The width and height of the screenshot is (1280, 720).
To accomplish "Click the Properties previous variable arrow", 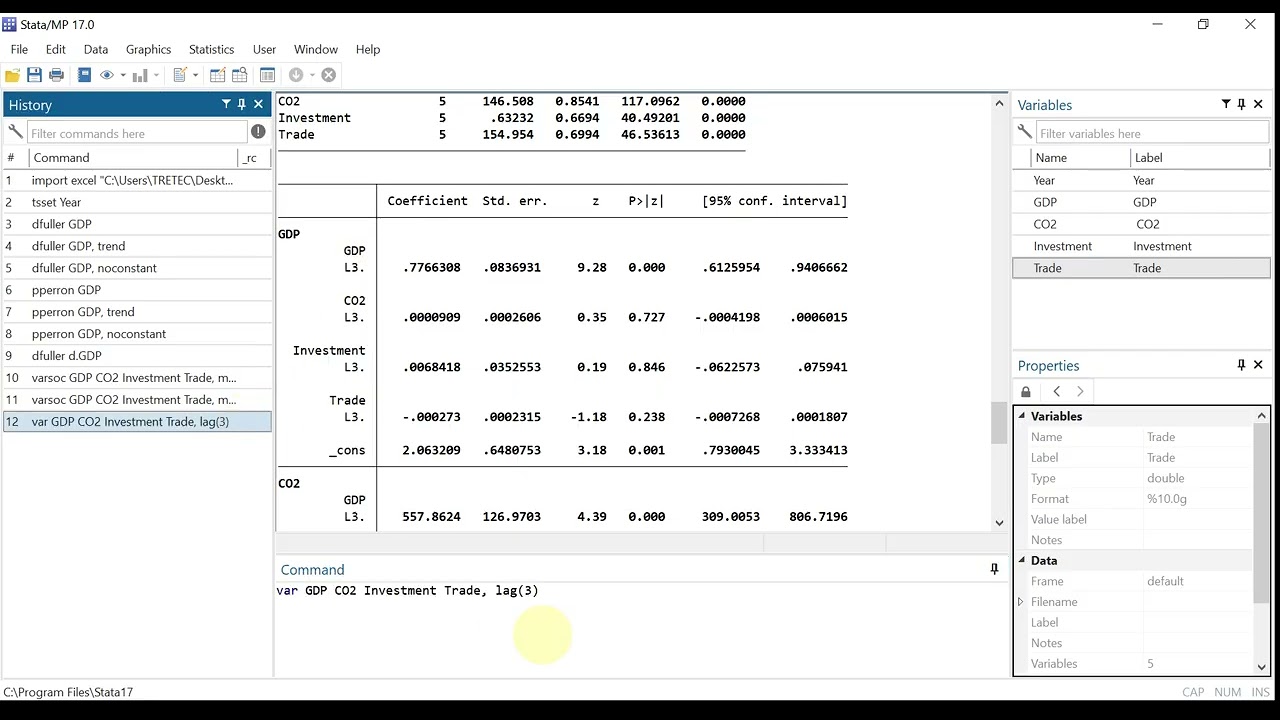I will coord(1056,391).
